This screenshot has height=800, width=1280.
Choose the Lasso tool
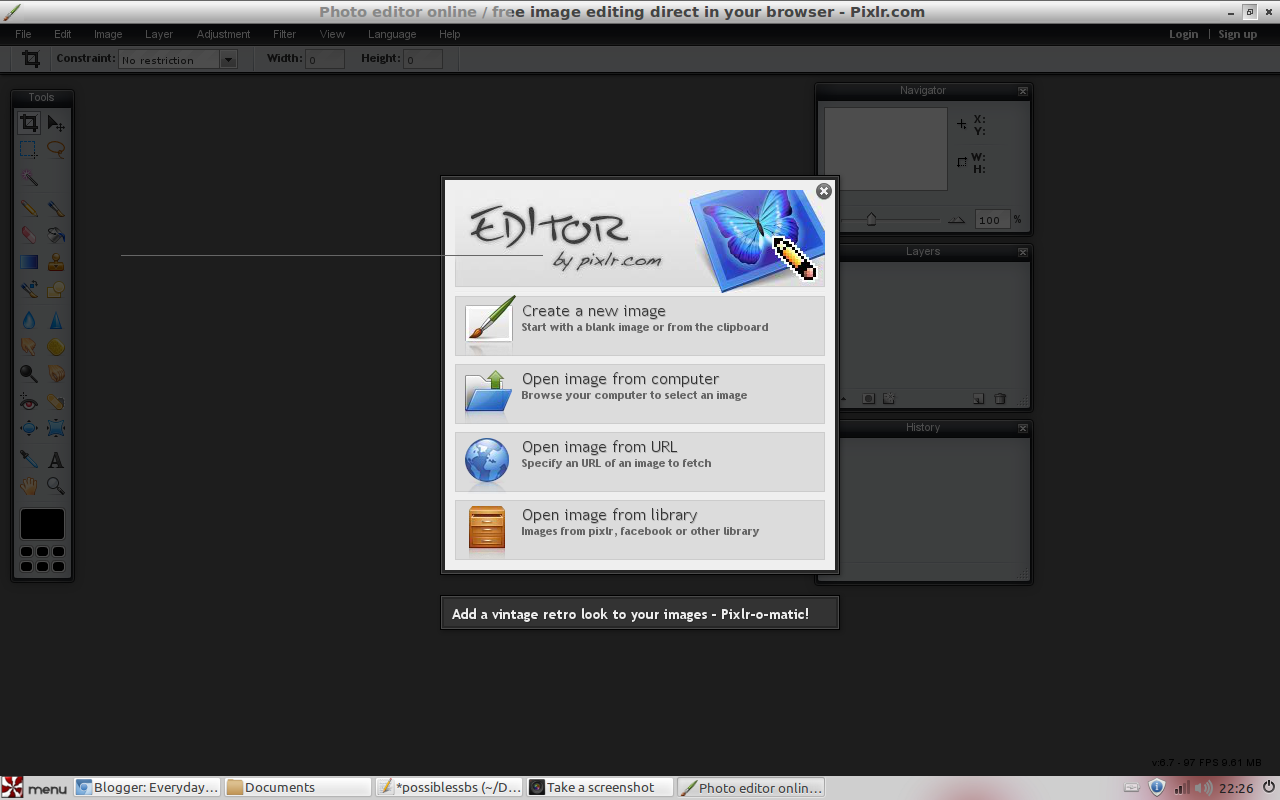pos(56,150)
